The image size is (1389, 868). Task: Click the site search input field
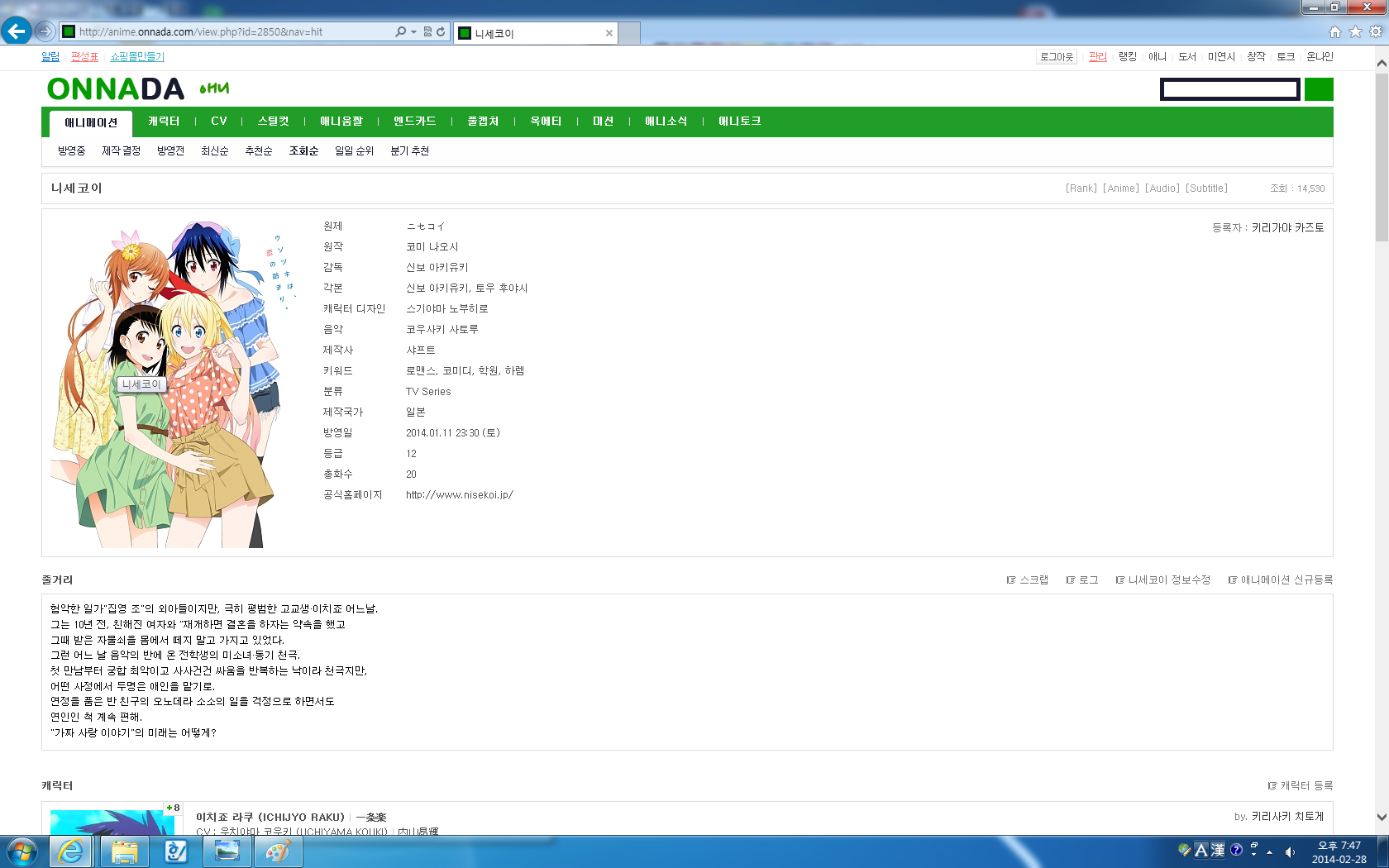tap(1229, 89)
